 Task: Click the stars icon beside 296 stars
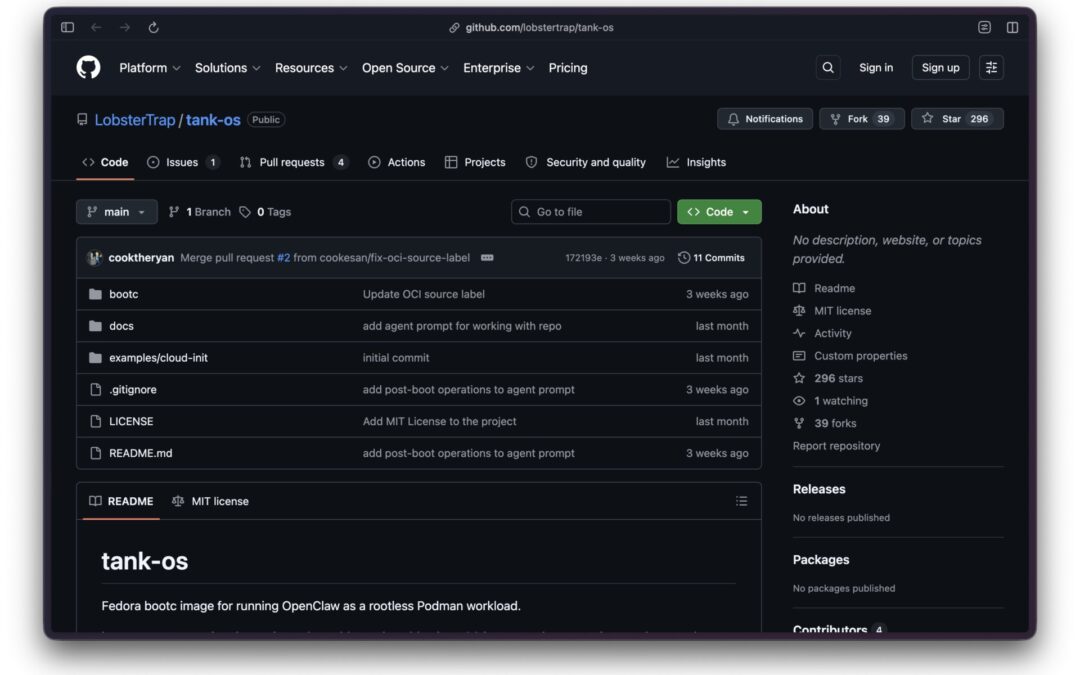coord(799,378)
